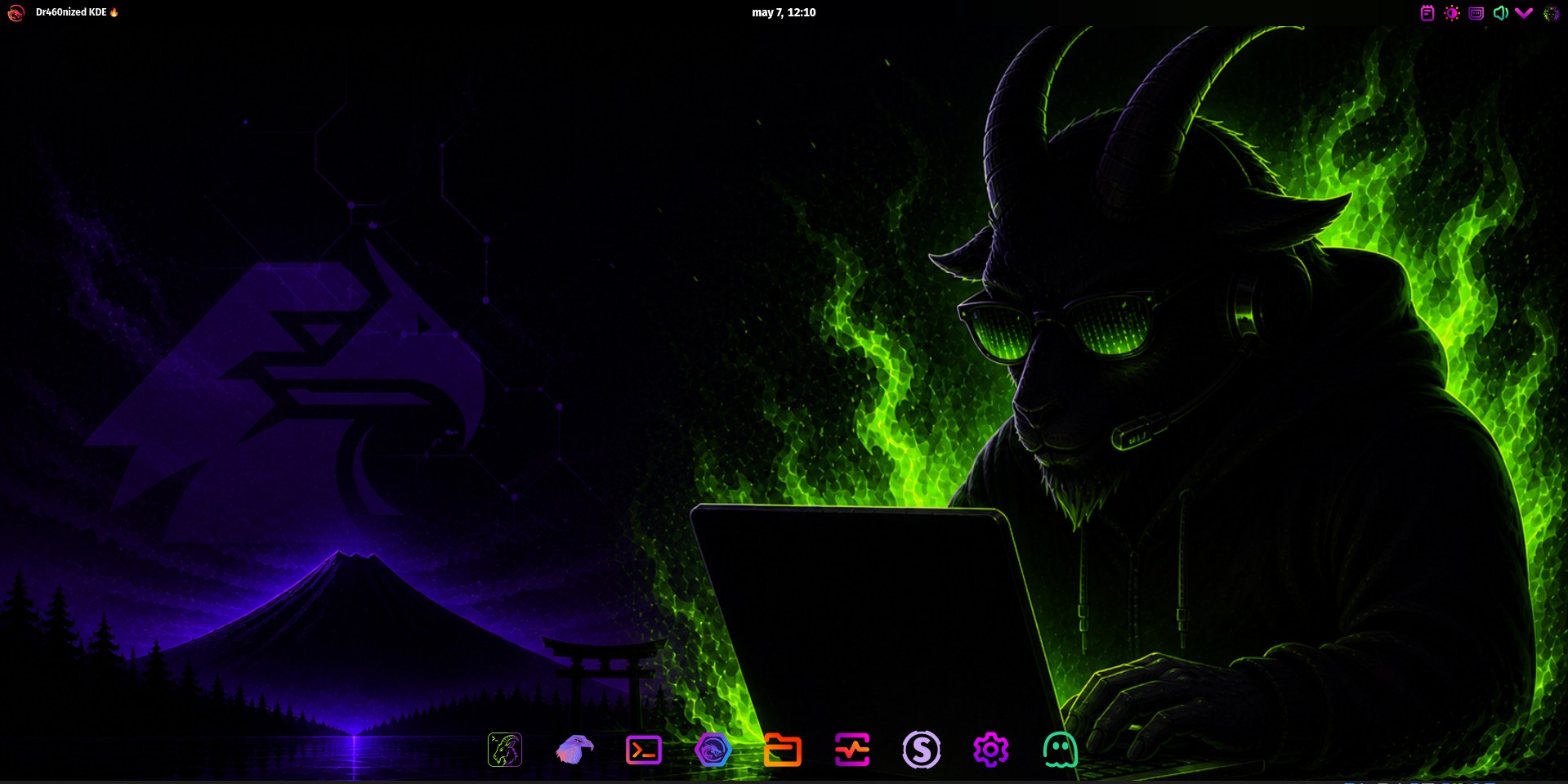Launch the purple eagle app from dock
This screenshot has height=784, width=1568.
574,750
